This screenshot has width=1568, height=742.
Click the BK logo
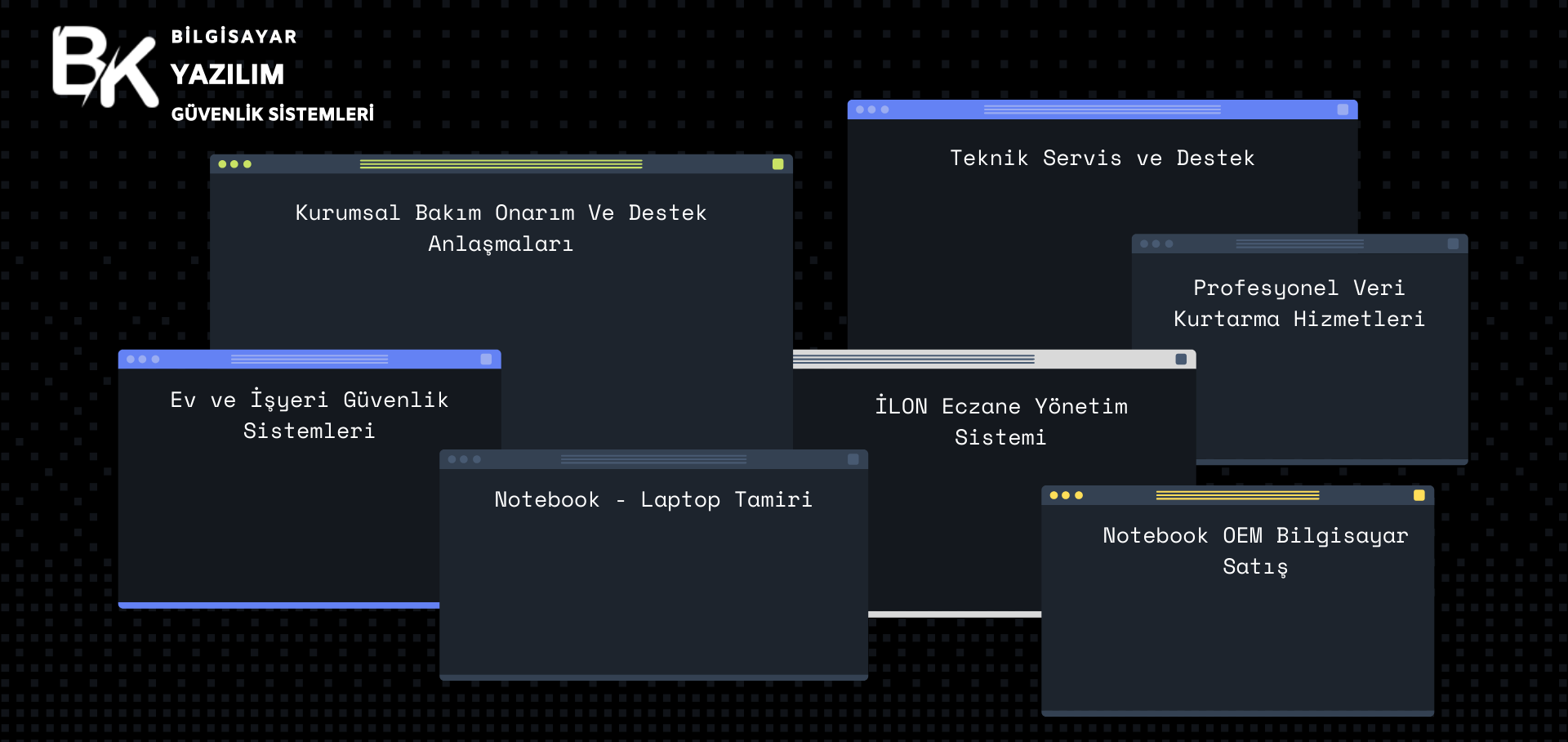pyautogui.click(x=105, y=67)
